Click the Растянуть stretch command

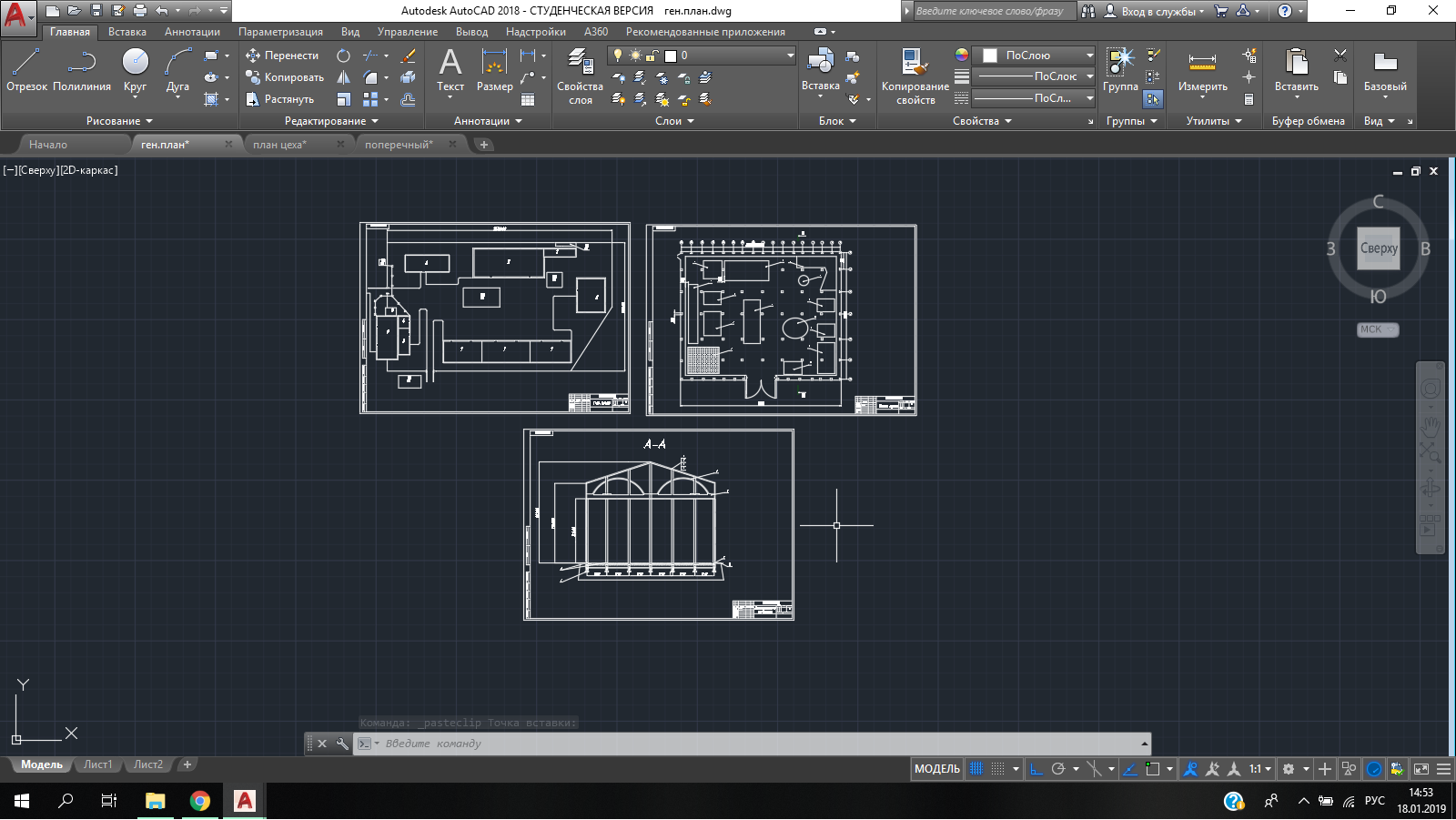[x=280, y=99]
